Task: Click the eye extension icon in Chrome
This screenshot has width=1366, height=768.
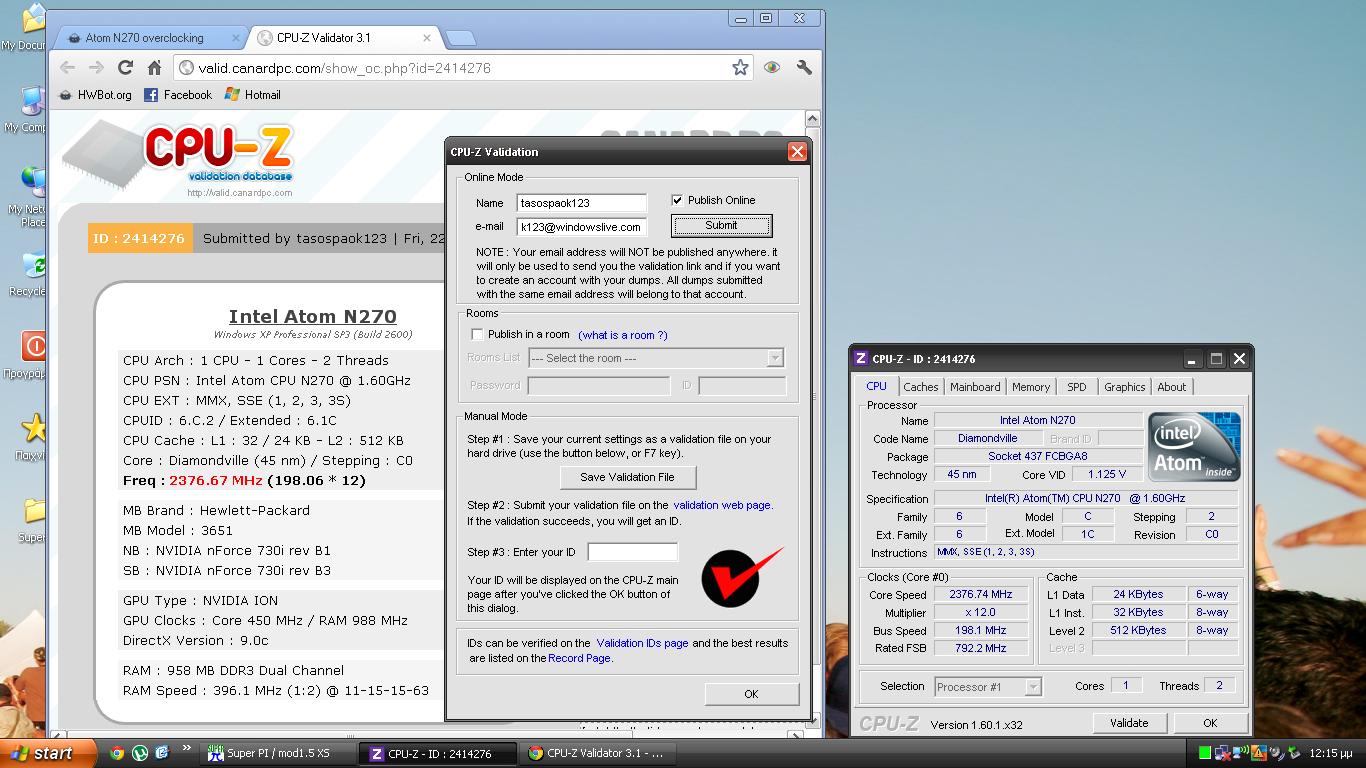Action: point(772,68)
